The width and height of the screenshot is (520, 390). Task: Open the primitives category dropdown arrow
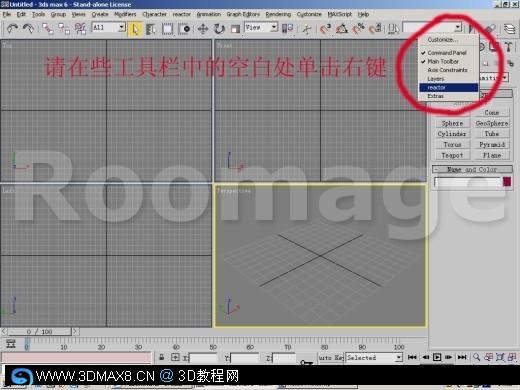tap(505, 78)
